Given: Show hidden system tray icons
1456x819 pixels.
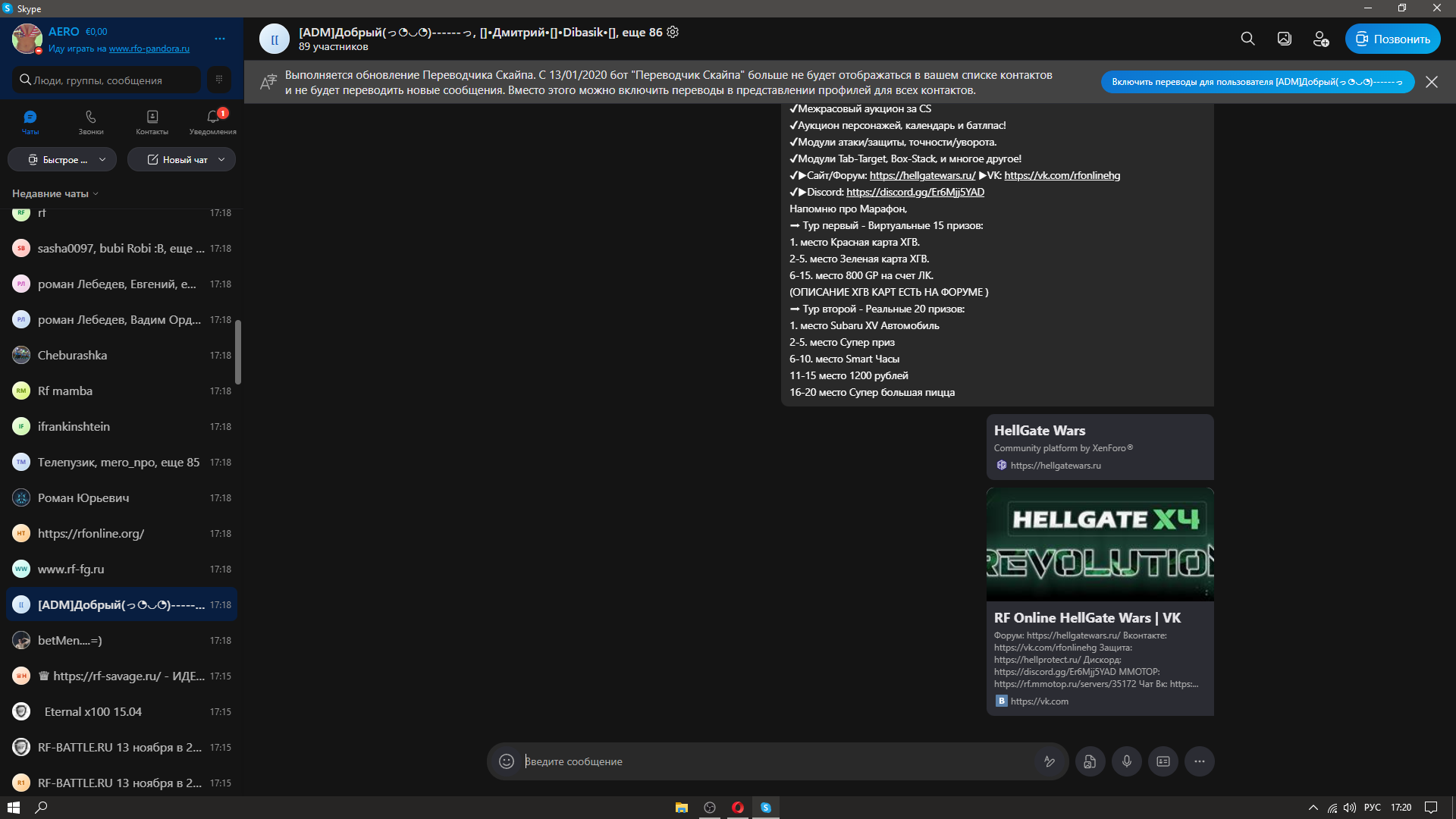Looking at the screenshot, I should [x=1313, y=808].
